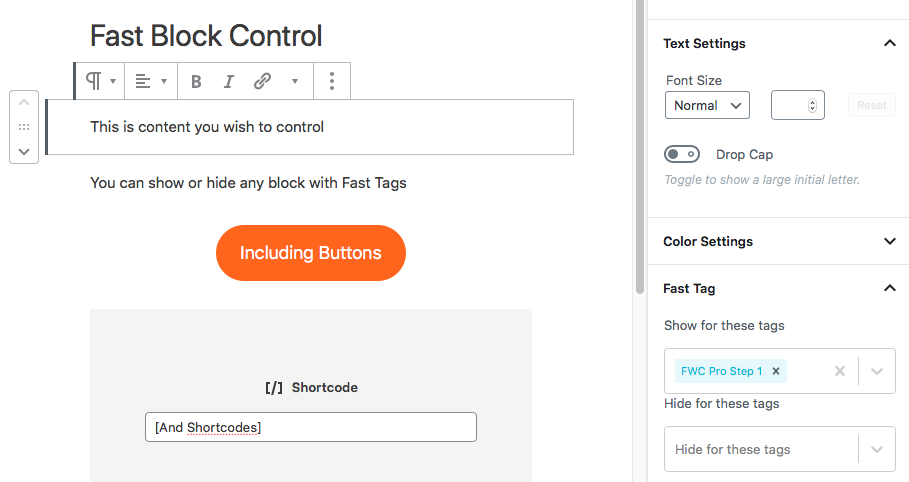Viewport: 909px width, 482px height.
Task: Click the block drag handle dots
Action: (24, 127)
